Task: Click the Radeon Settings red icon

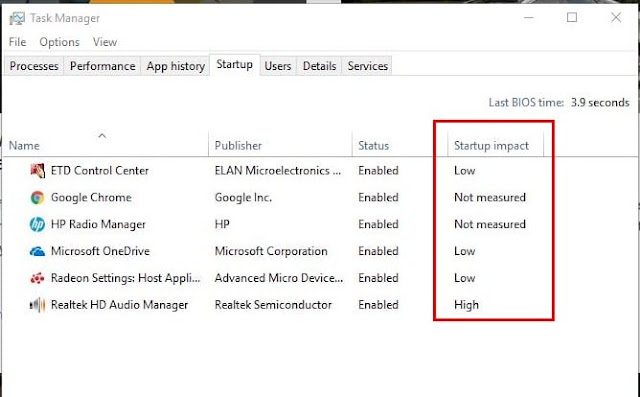Action: (x=37, y=278)
